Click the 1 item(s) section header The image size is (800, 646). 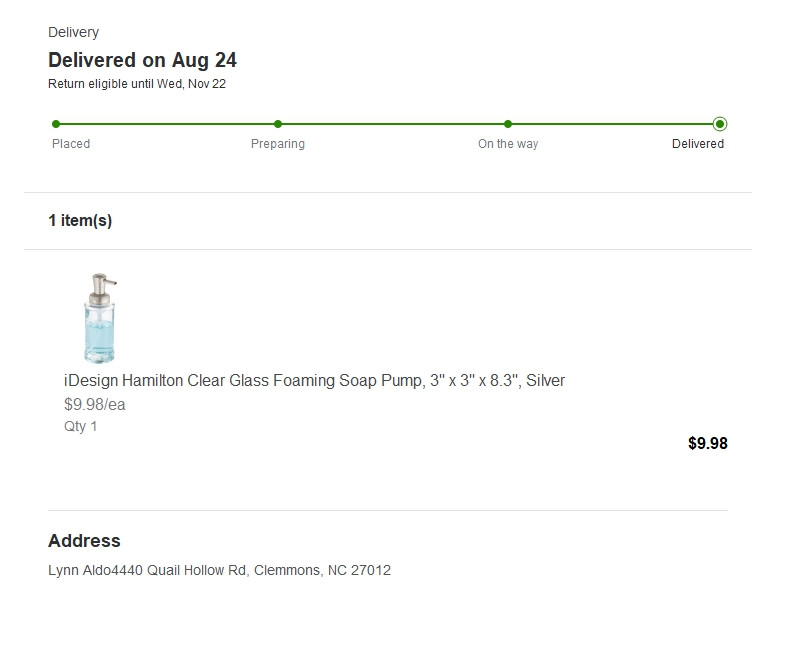pos(80,221)
